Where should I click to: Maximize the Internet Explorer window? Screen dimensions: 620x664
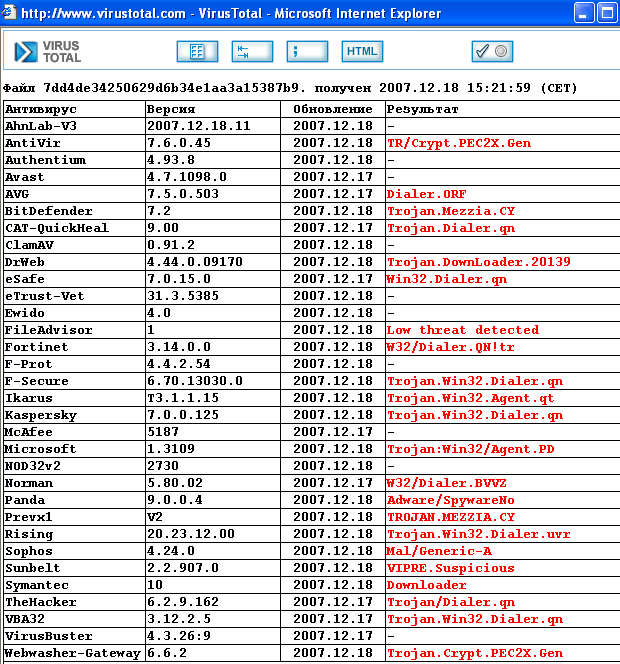(607, 13)
